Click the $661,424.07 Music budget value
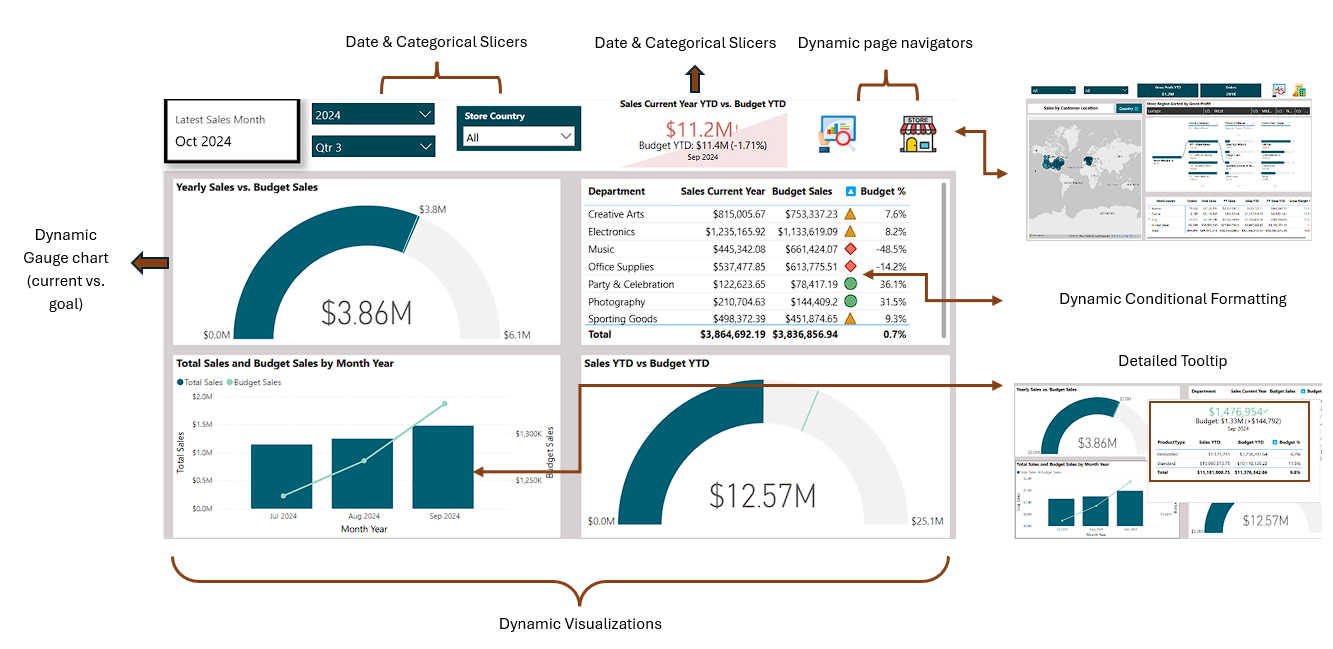 click(805, 249)
